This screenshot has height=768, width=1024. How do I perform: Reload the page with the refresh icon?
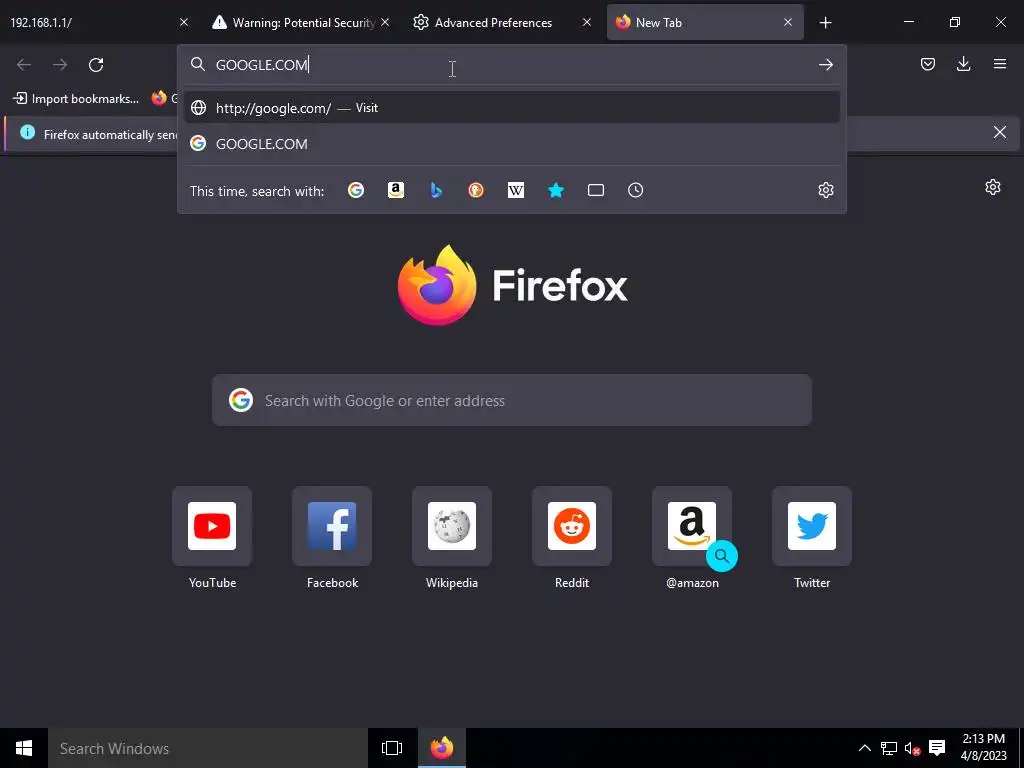coord(96,65)
